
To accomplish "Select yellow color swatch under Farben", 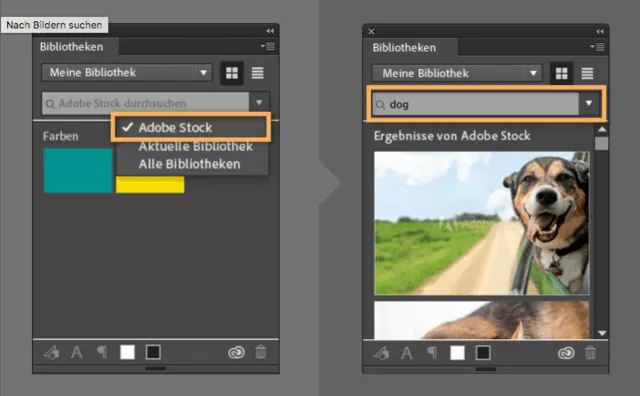I will tap(150, 185).
